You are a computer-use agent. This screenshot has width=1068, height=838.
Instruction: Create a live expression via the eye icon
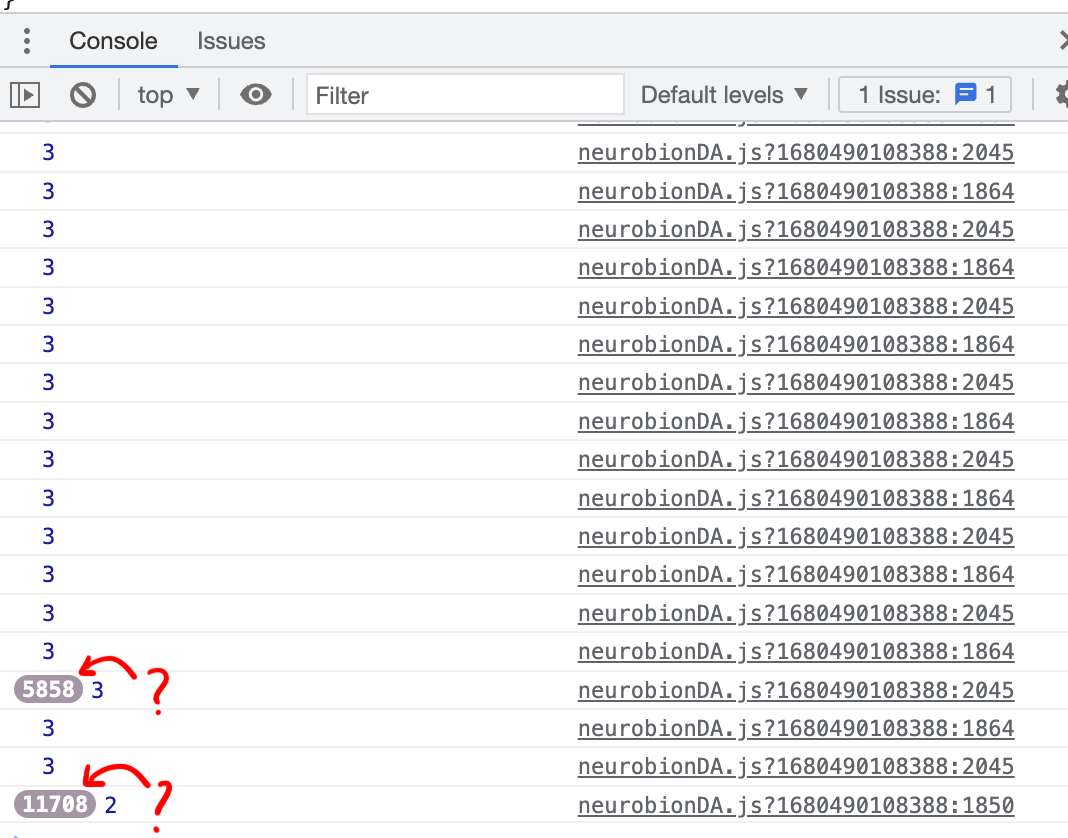tap(256, 94)
